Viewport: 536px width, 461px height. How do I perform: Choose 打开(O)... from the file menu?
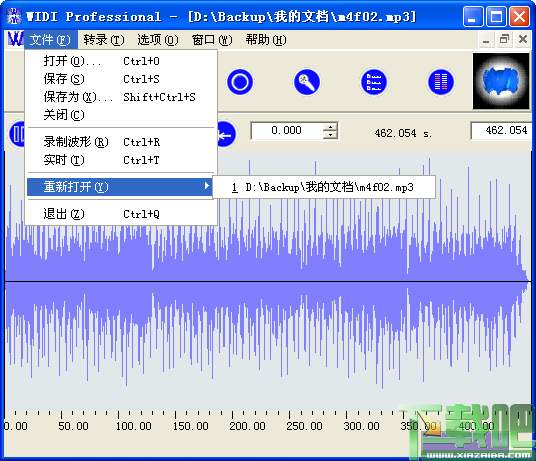[121, 61]
